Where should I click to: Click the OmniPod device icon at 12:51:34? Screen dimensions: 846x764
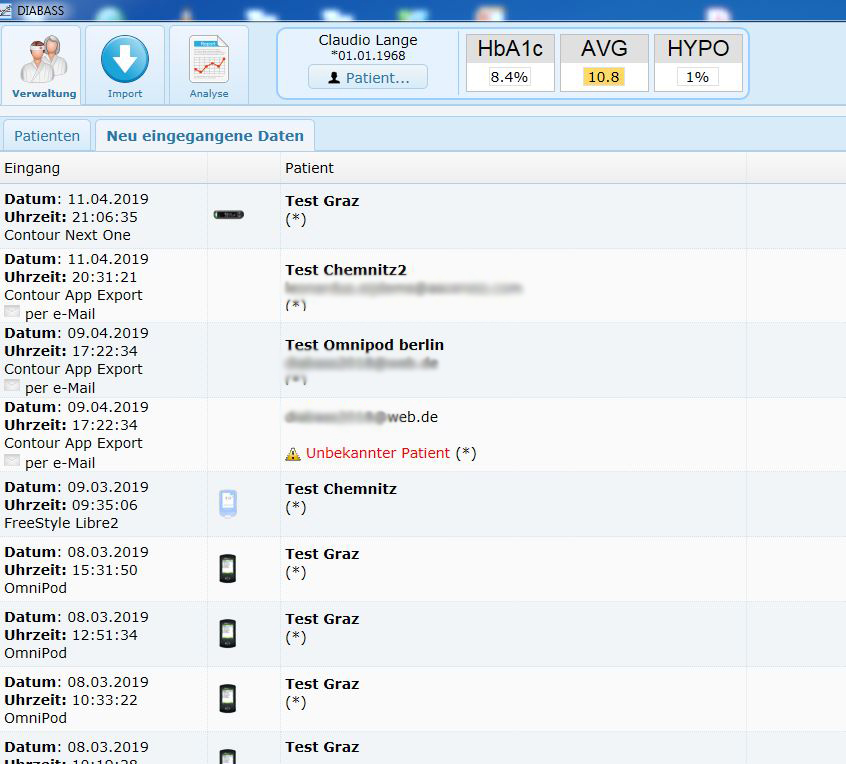(228, 633)
